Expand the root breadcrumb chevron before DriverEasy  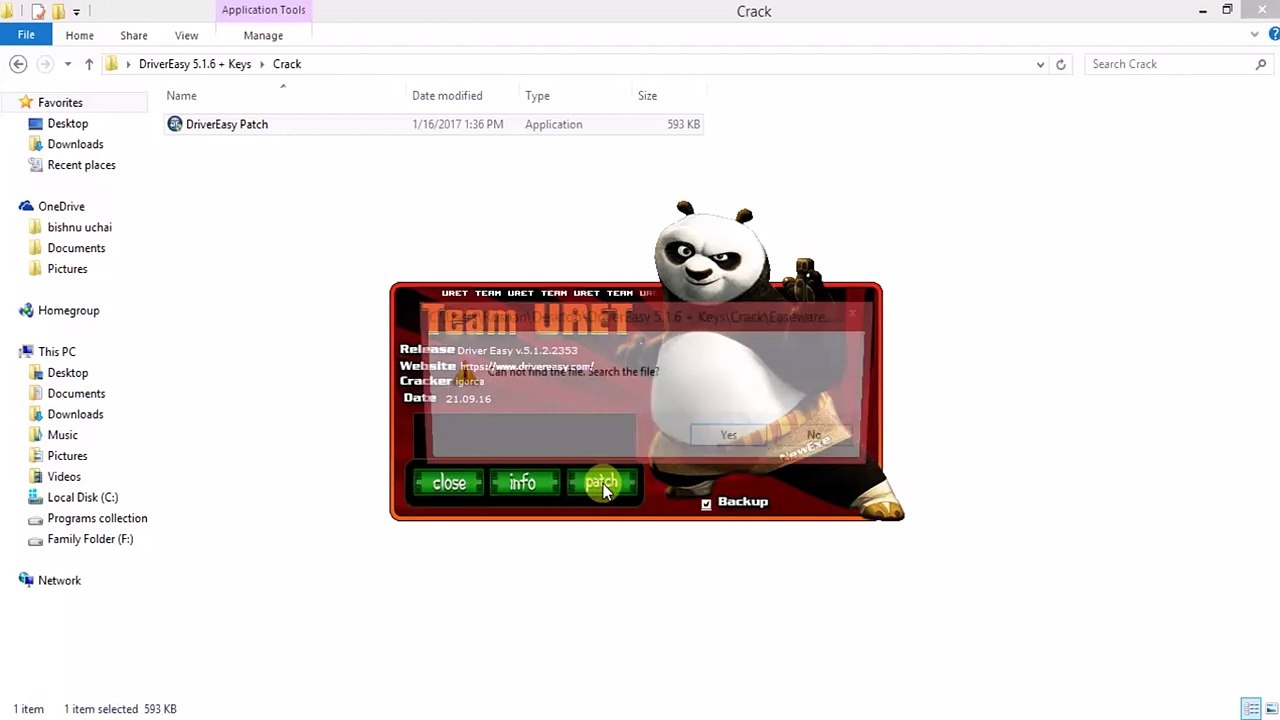click(128, 64)
